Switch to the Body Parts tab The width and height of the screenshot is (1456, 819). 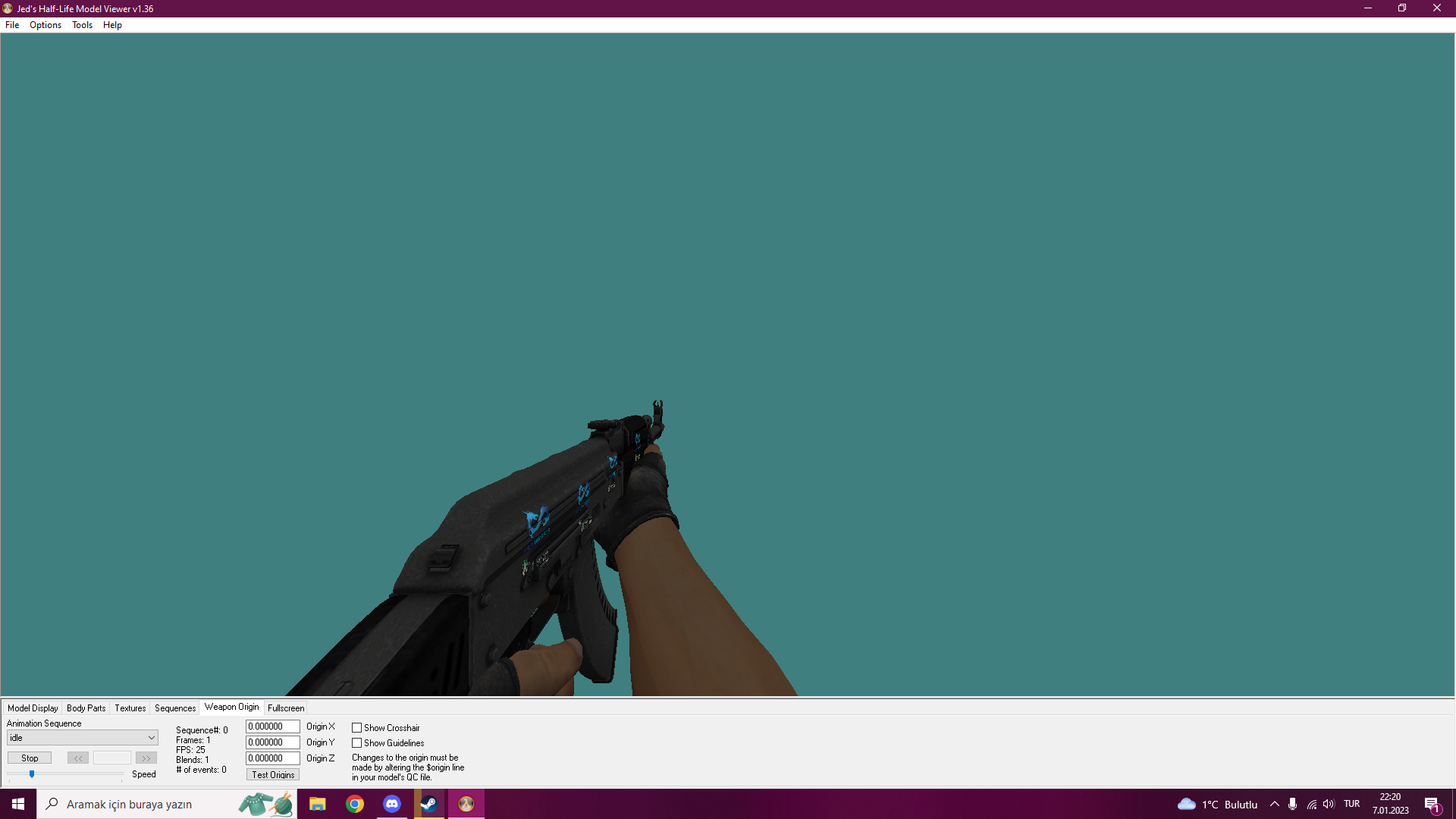pos(86,708)
